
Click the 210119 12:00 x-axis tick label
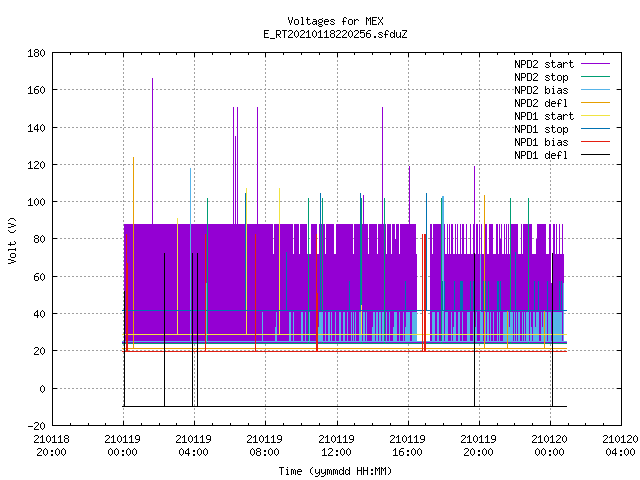[336, 446]
